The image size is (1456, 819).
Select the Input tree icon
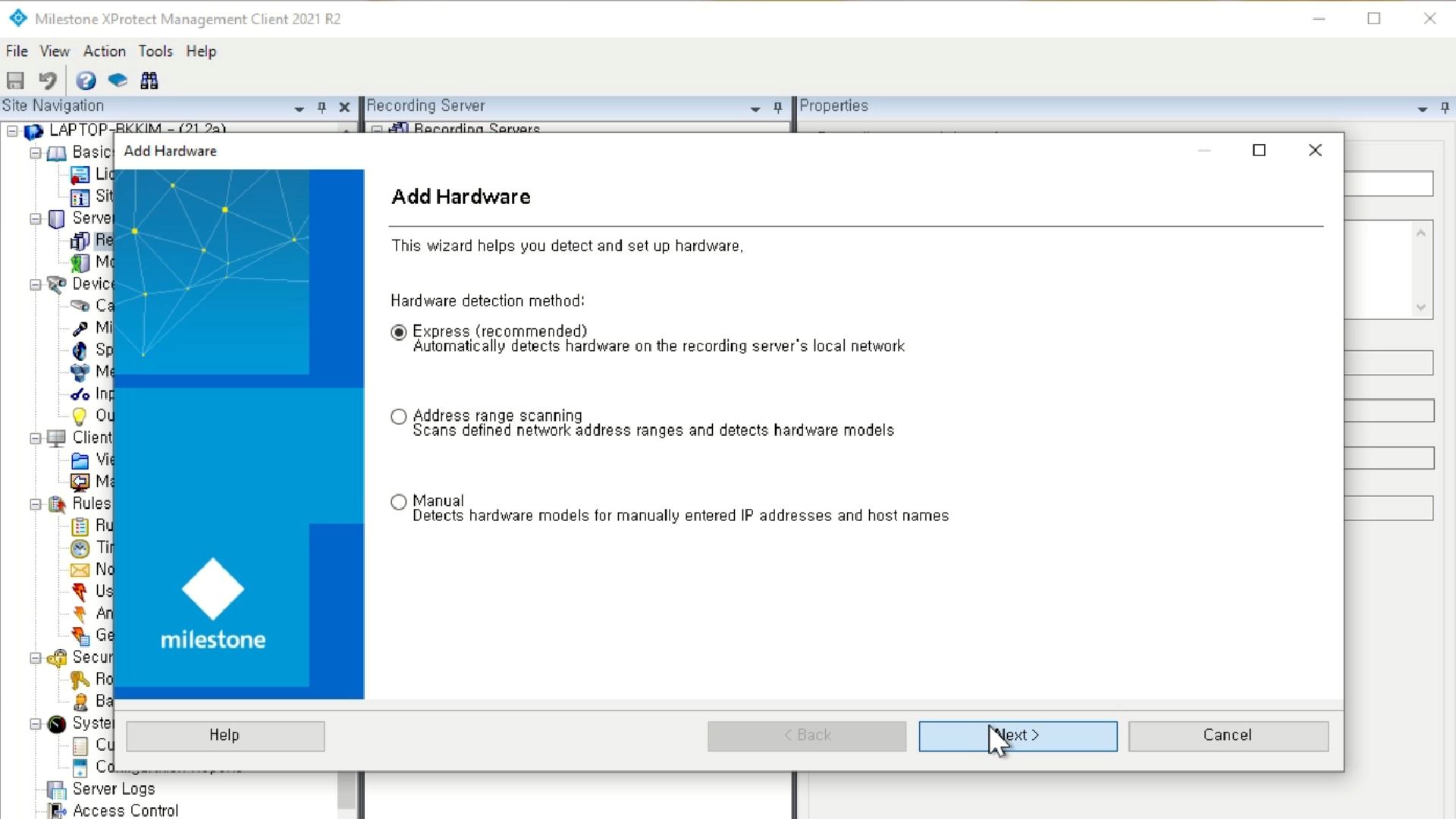pyautogui.click(x=80, y=394)
